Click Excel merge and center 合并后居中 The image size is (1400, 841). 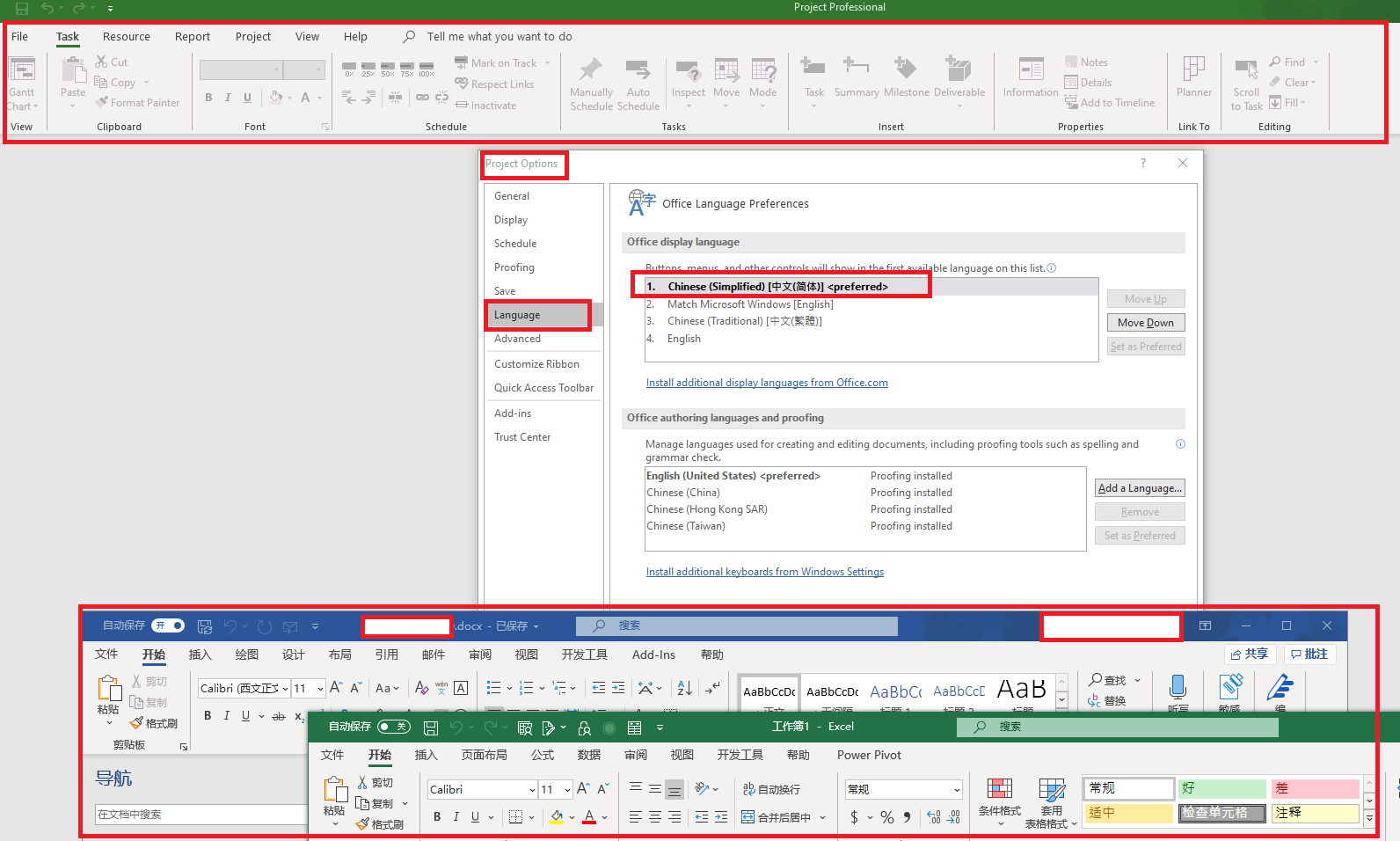pyautogui.click(x=777, y=817)
